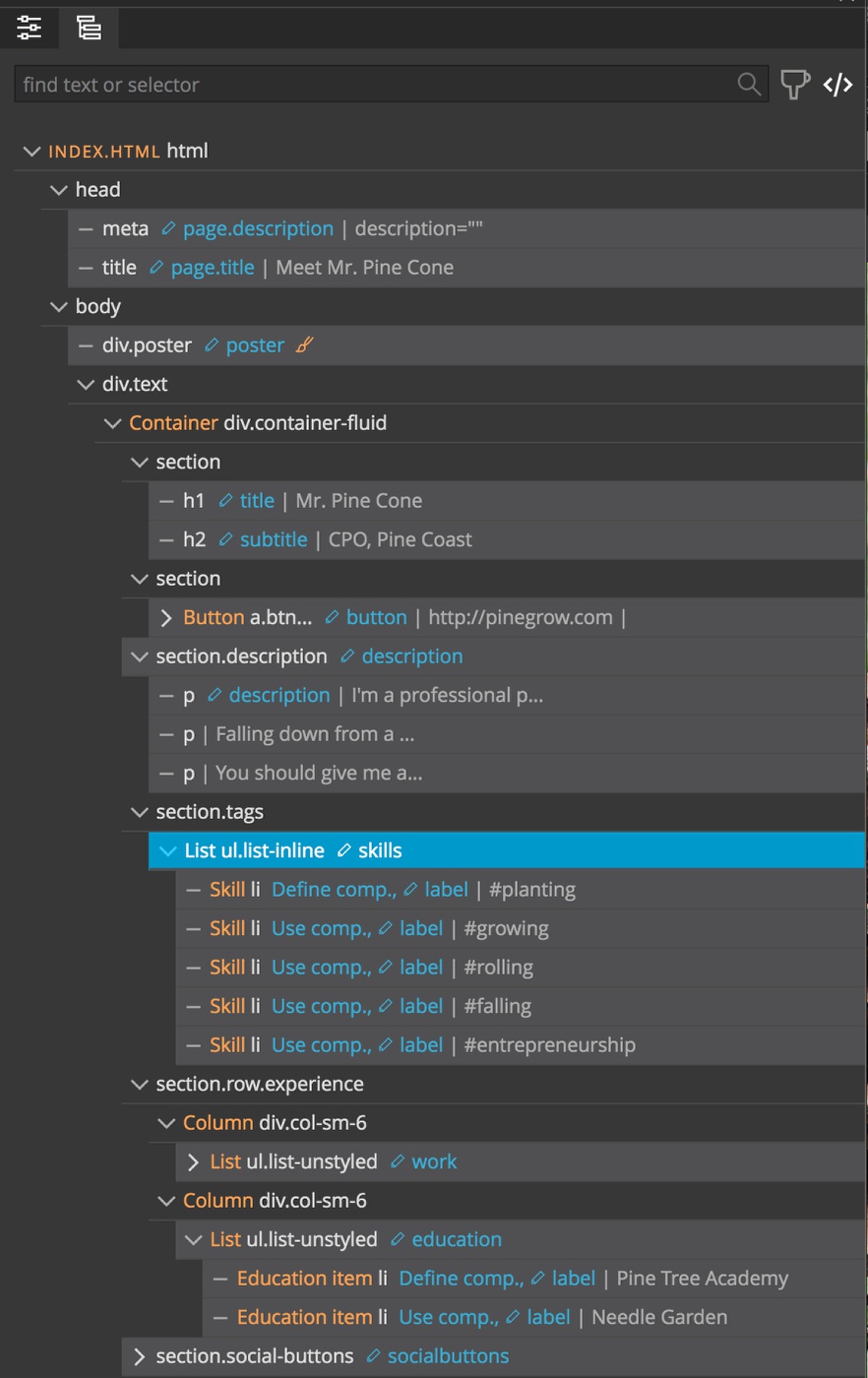Click the pencil icon next to button
This screenshot has height=1378, width=868.
pyautogui.click(x=332, y=617)
